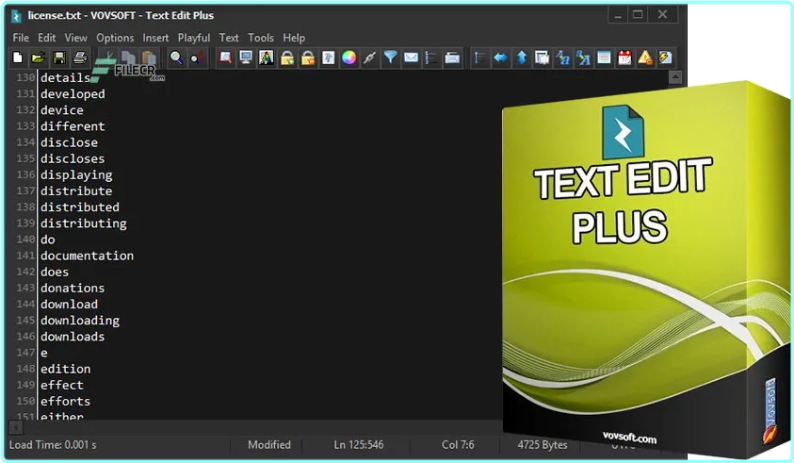Click the overlapping windows toolbar icon

point(542,58)
